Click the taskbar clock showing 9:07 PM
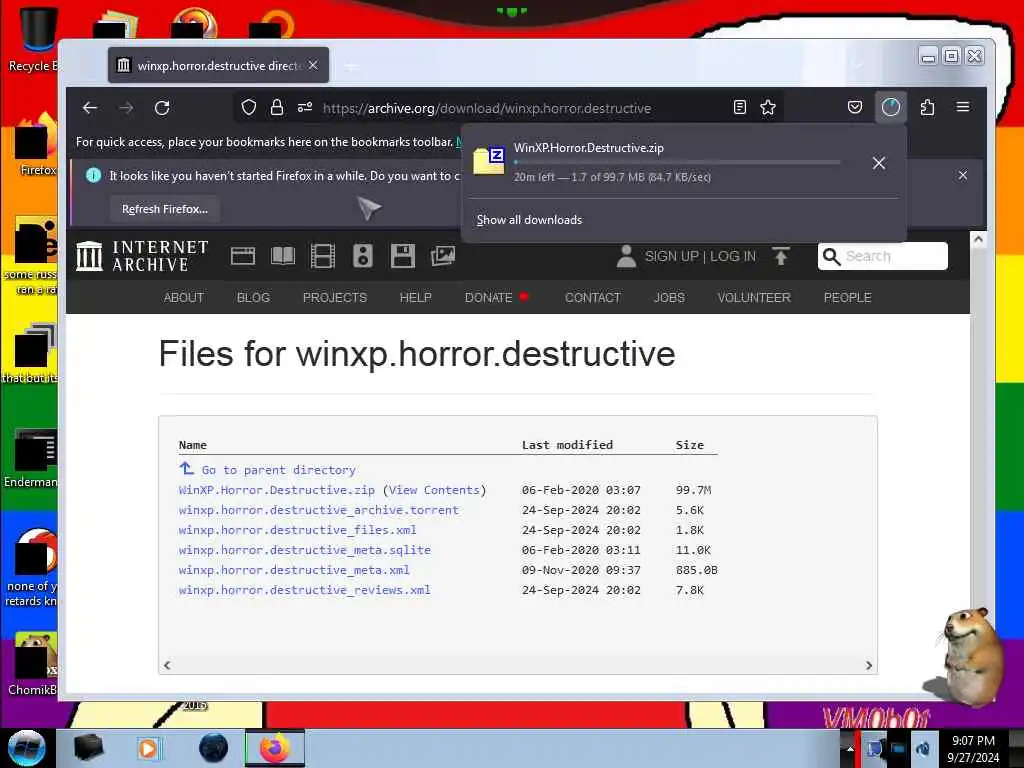 (x=973, y=749)
